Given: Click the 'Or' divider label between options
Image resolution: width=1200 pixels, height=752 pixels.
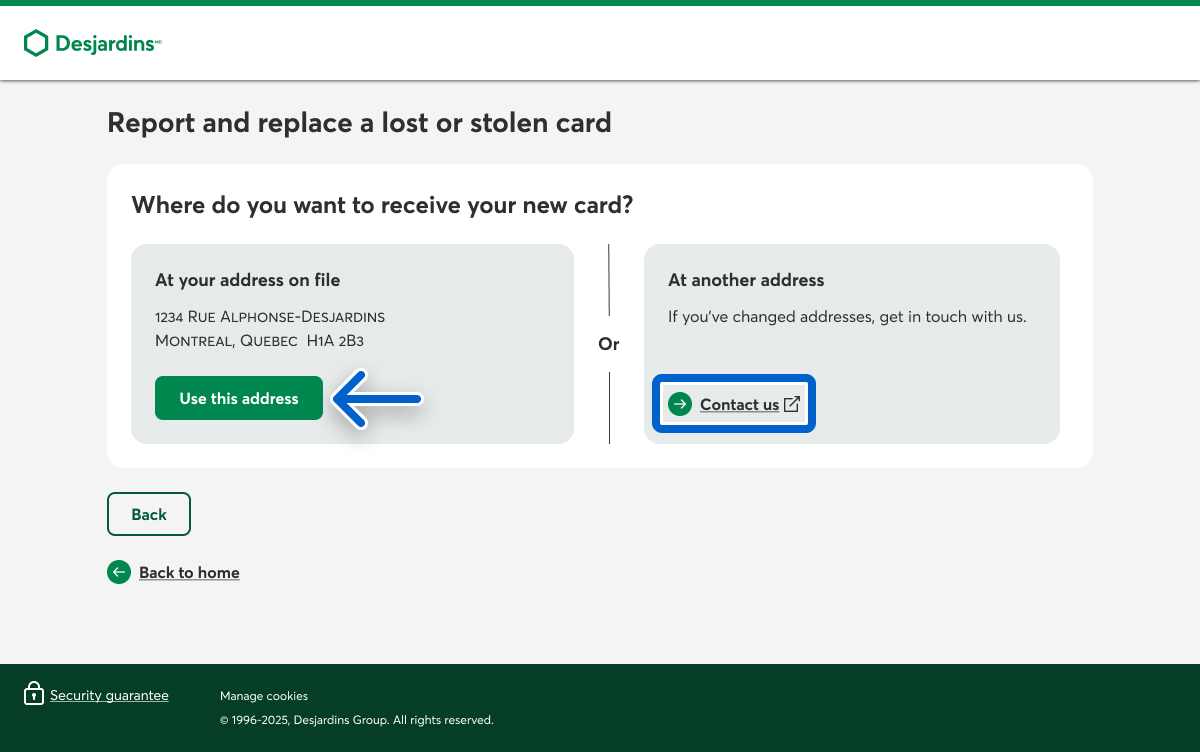Looking at the screenshot, I should (x=609, y=344).
